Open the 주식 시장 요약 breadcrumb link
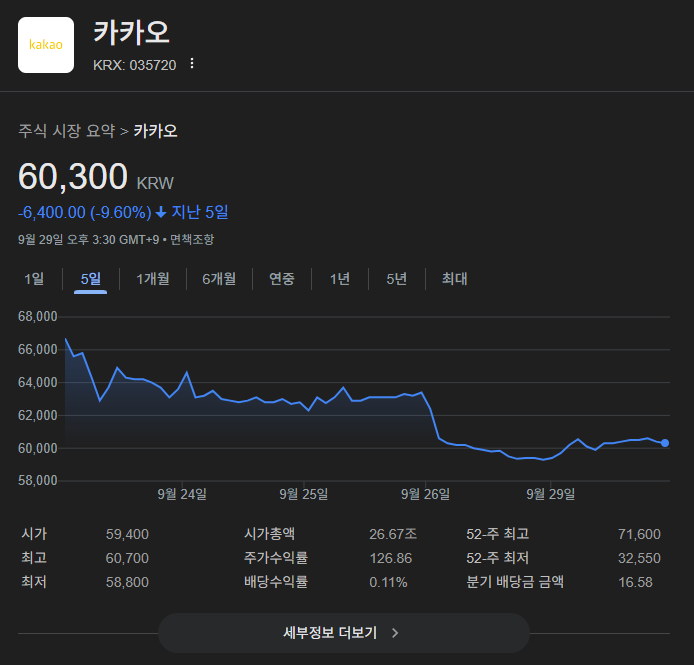This screenshot has width=694, height=665. [66, 131]
